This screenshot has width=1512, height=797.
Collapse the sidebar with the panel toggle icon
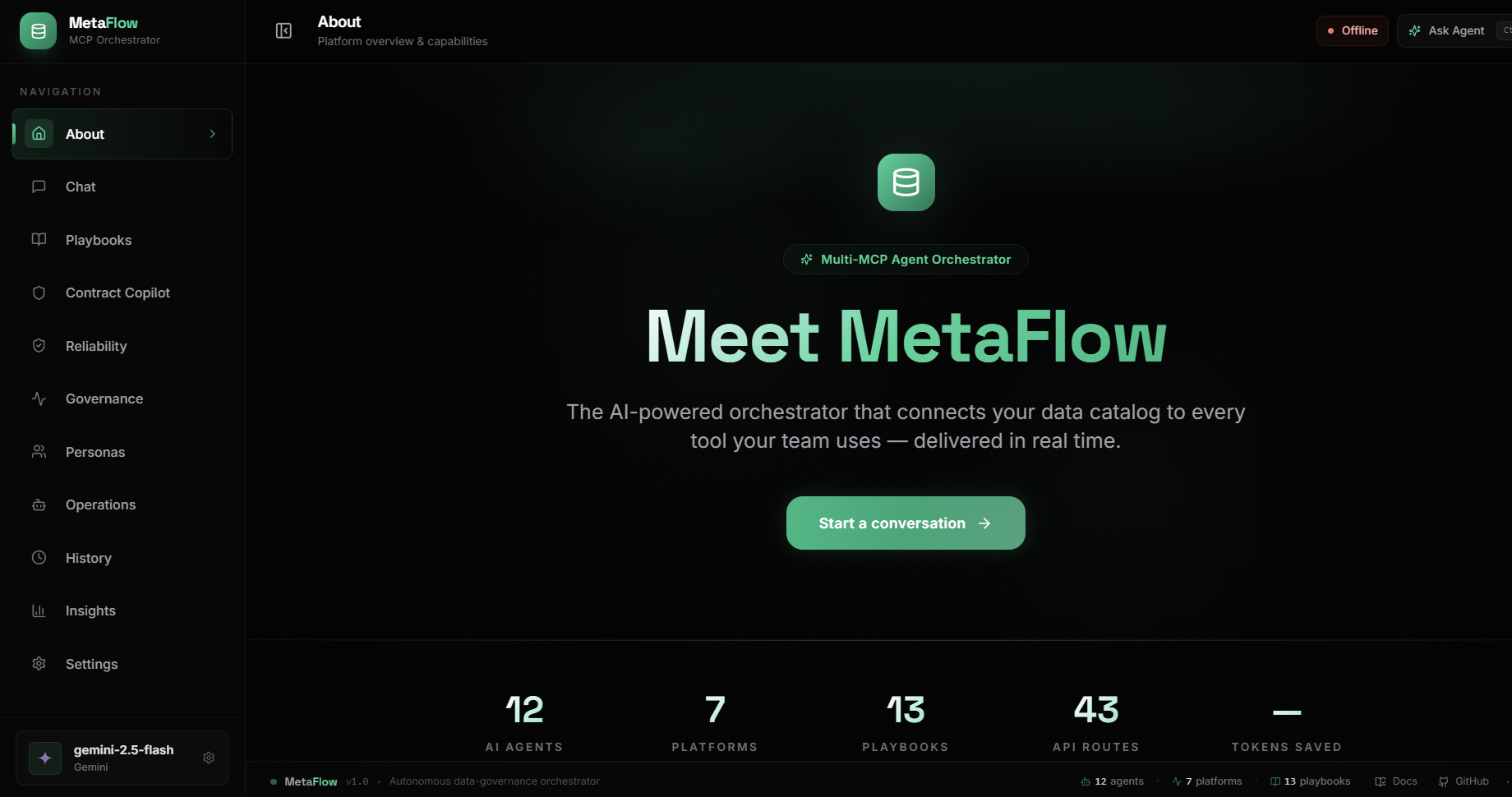(x=283, y=31)
